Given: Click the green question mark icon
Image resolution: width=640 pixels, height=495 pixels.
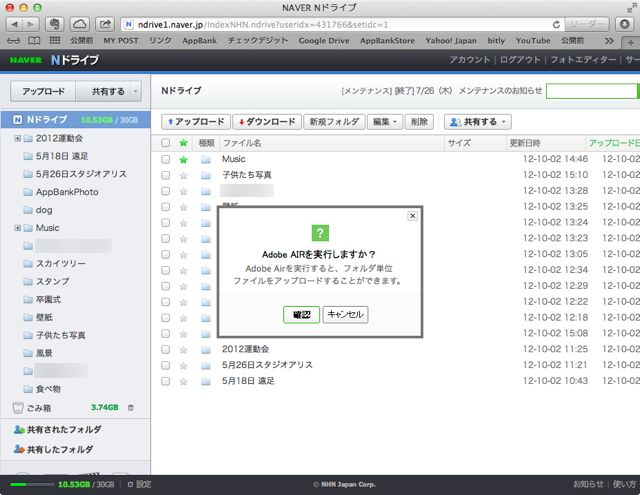Looking at the screenshot, I should (x=320, y=233).
